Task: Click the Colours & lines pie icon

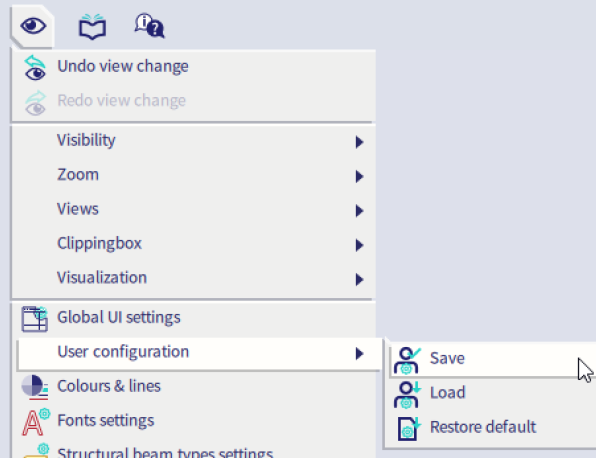Action: (35, 387)
